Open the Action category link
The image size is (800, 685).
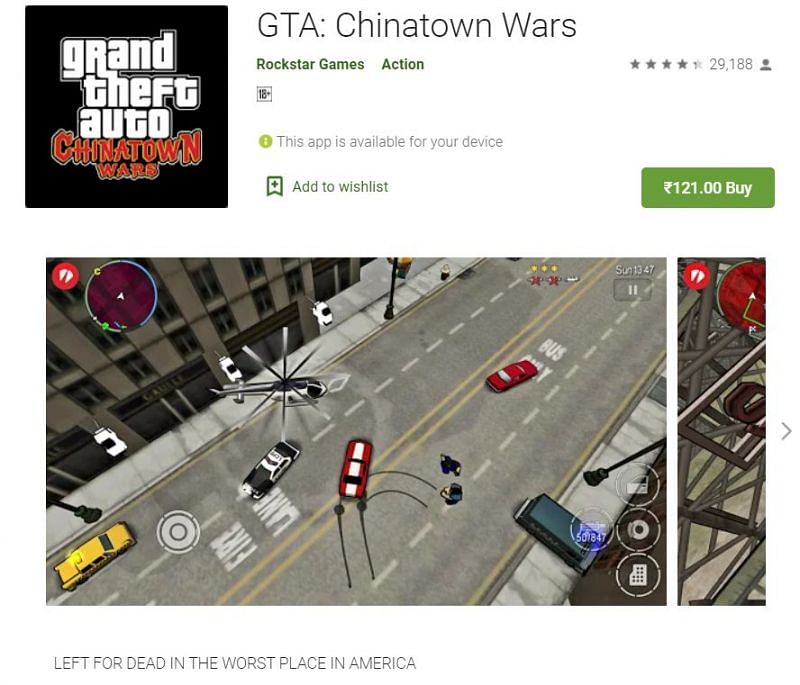tap(403, 64)
